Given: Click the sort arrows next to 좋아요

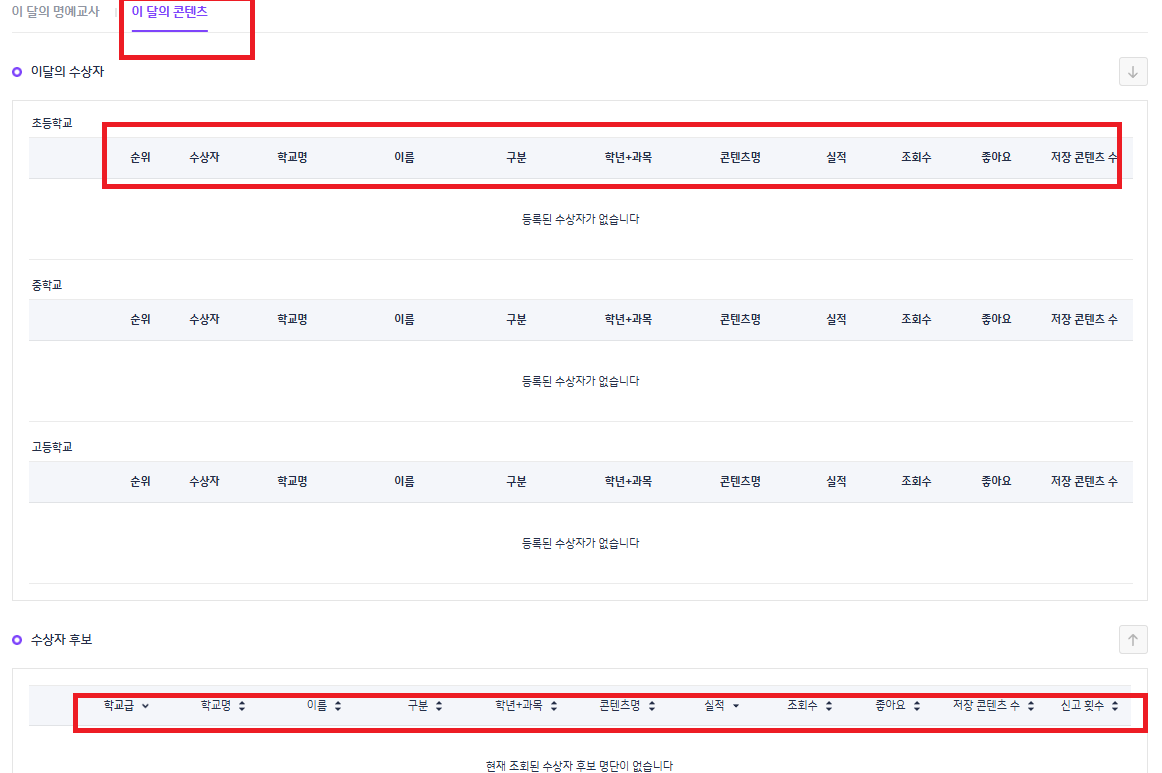Looking at the screenshot, I should 917,706.
